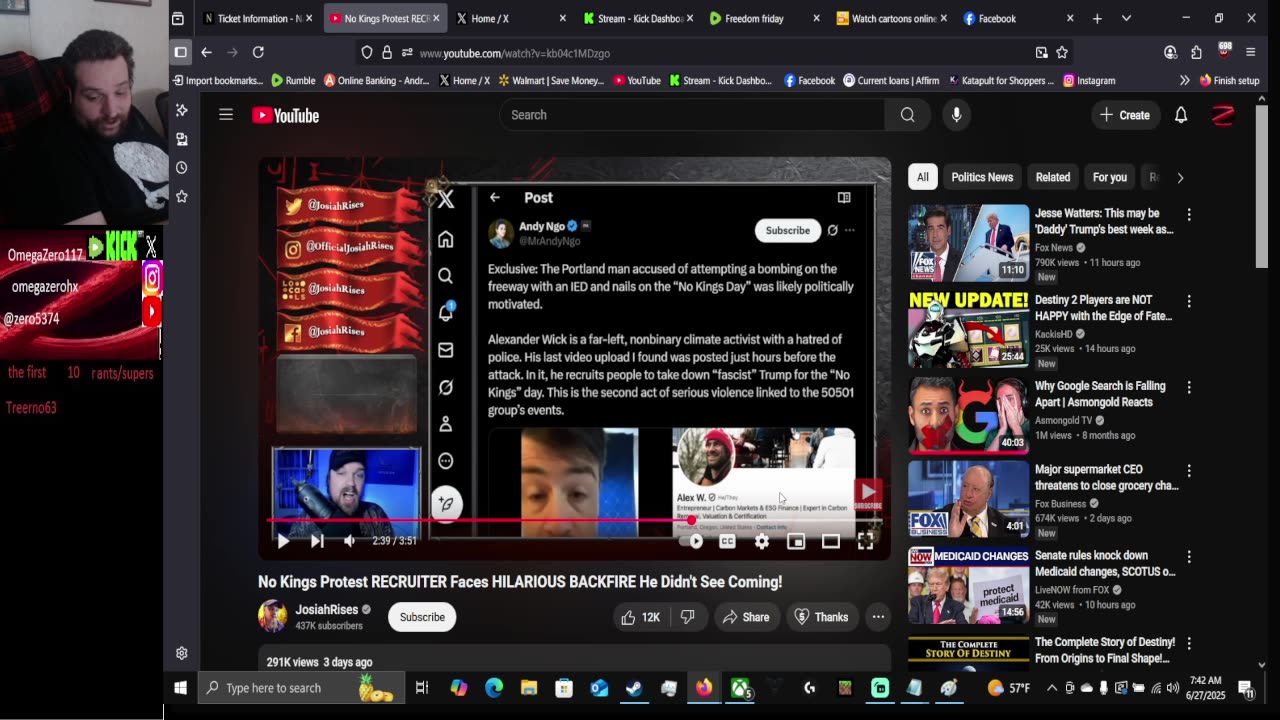Open the Rumble bookmark
Image resolution: width=1280 pixels, height=720 pixels.
tap(292, 80)
